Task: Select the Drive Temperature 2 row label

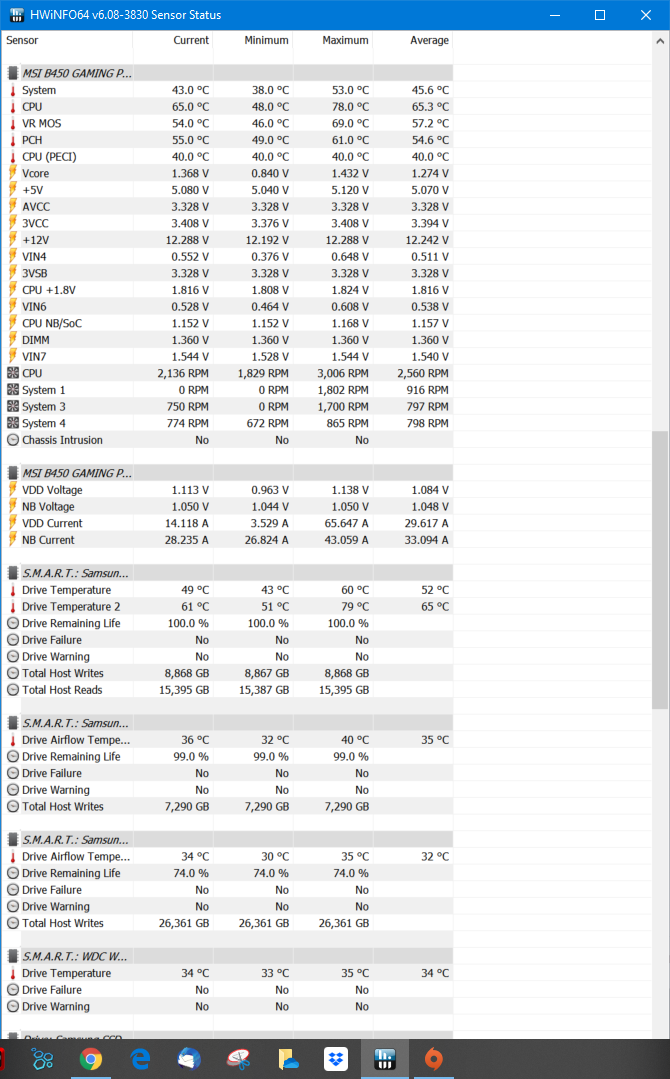Action: 71,606
